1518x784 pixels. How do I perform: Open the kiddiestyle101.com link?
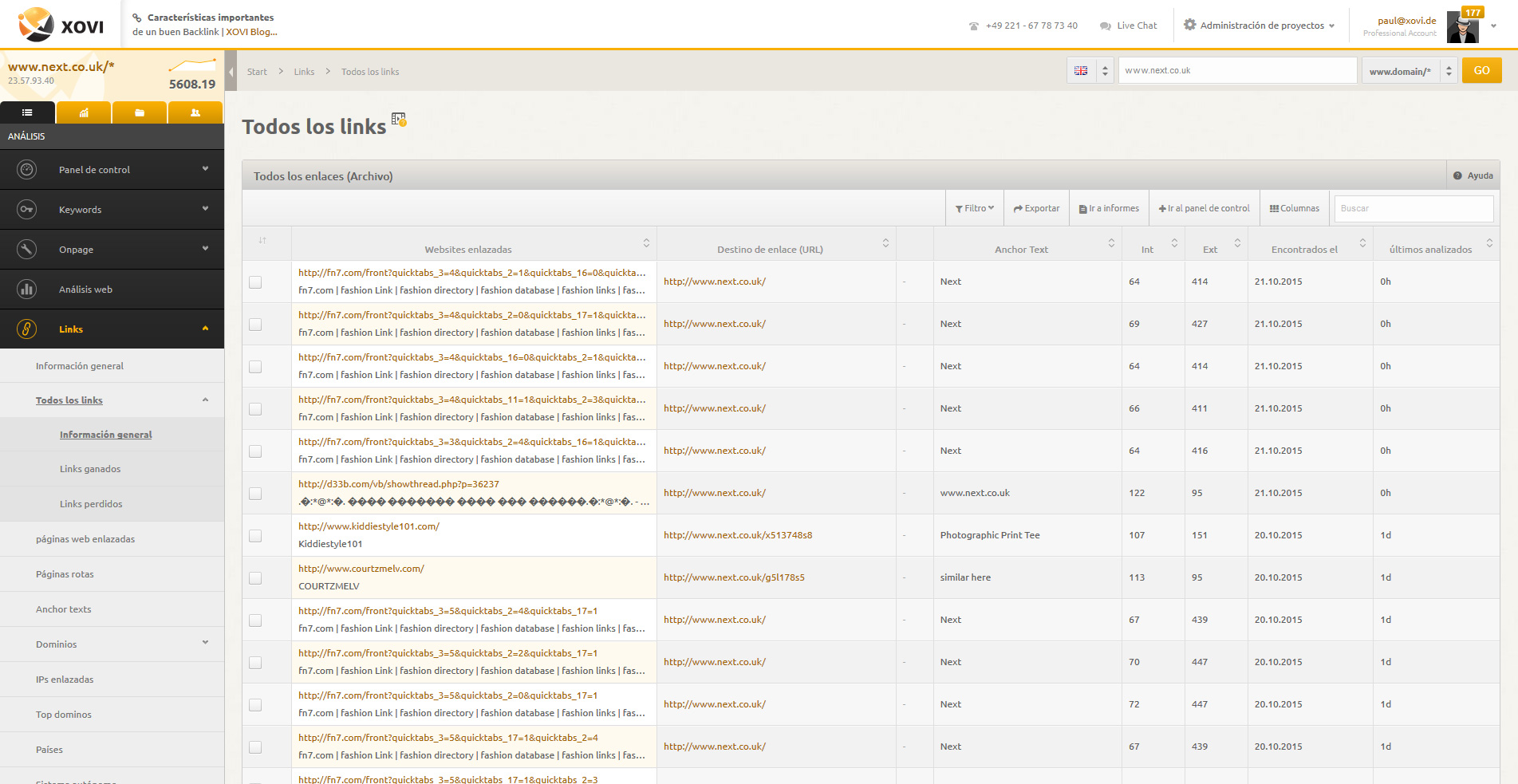pos(369,526)
